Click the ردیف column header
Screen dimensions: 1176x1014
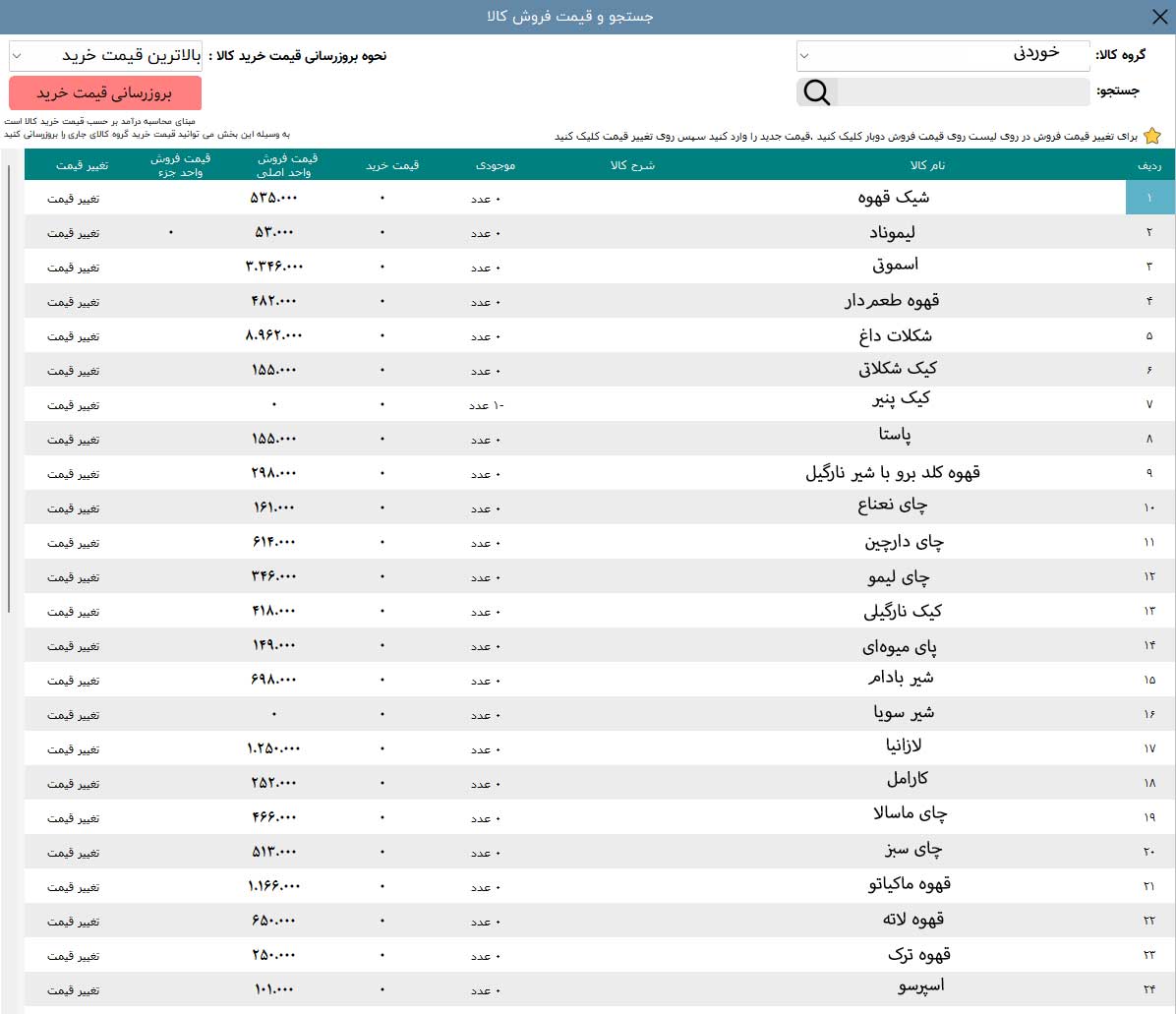(1149, 165)
